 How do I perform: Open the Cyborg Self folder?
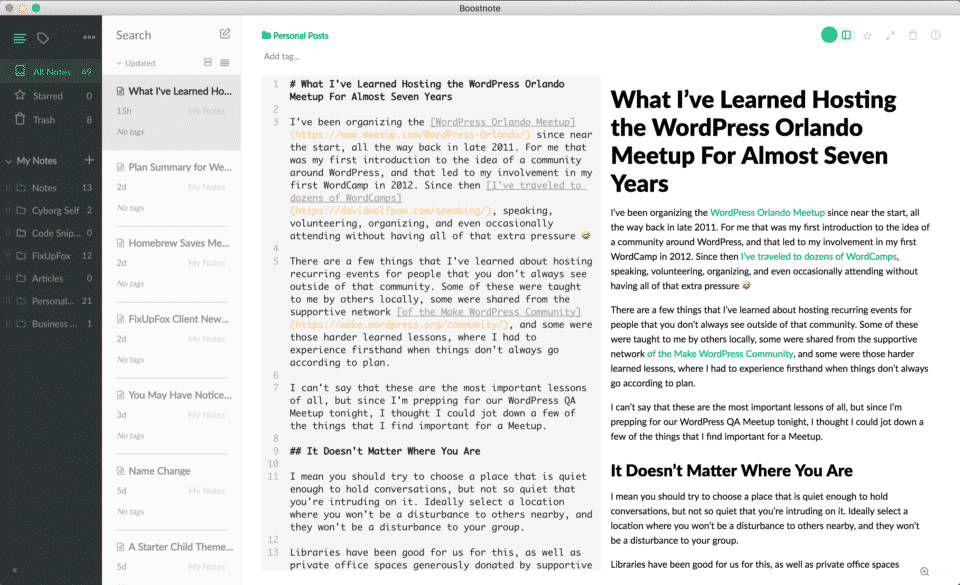coord(51,211)
